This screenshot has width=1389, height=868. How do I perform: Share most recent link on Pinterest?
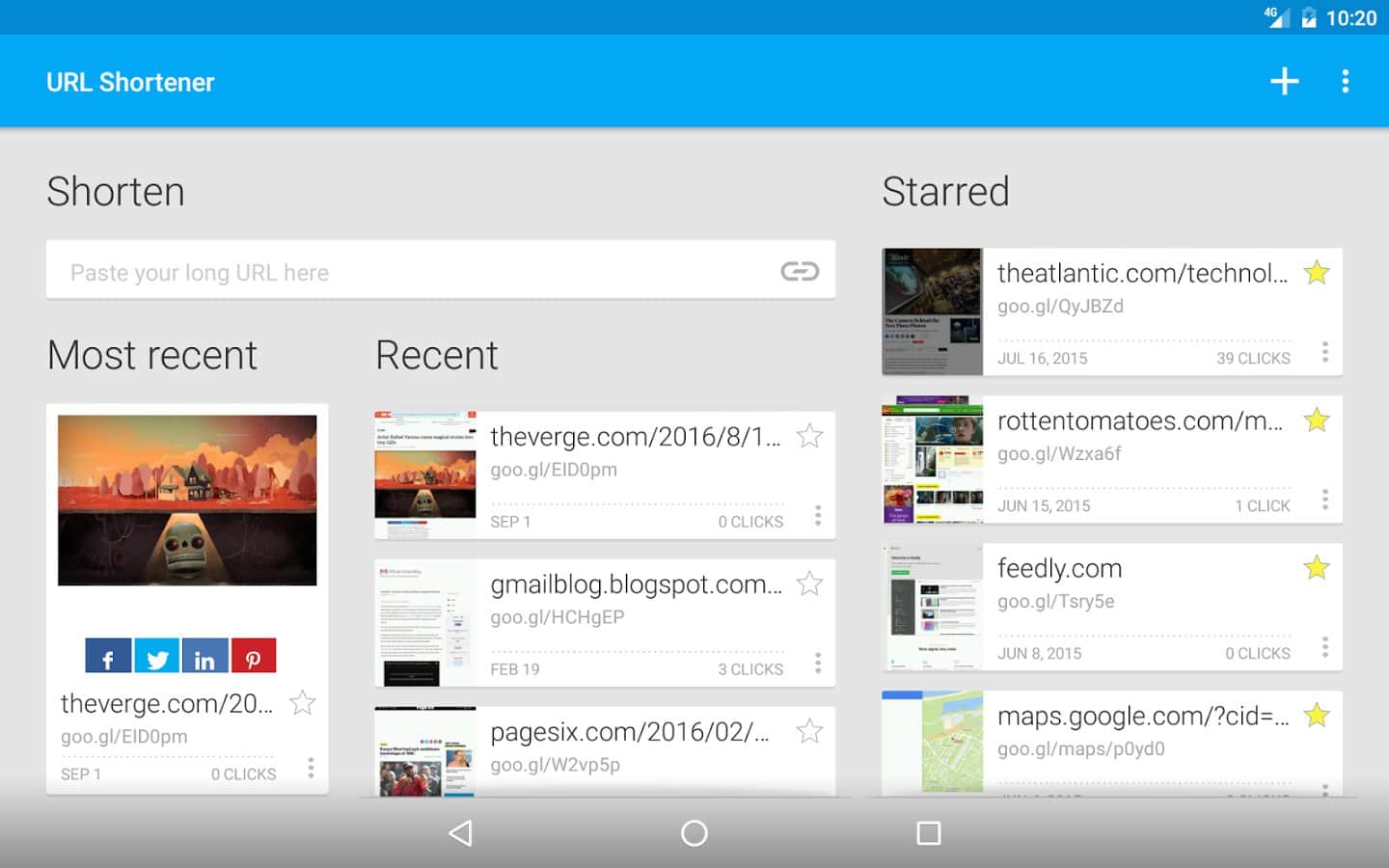(x=253, y=657)
